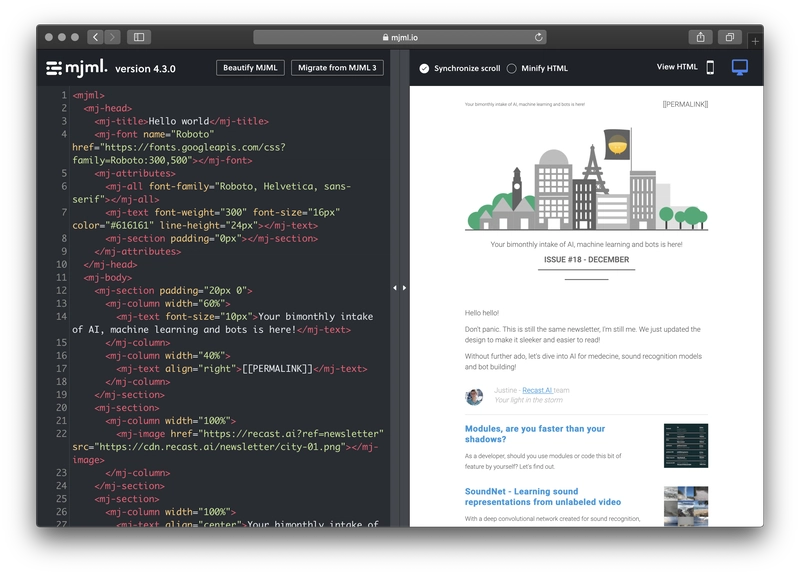Click the mjml logo
The image size is (800, 575).
coord(77,67)
